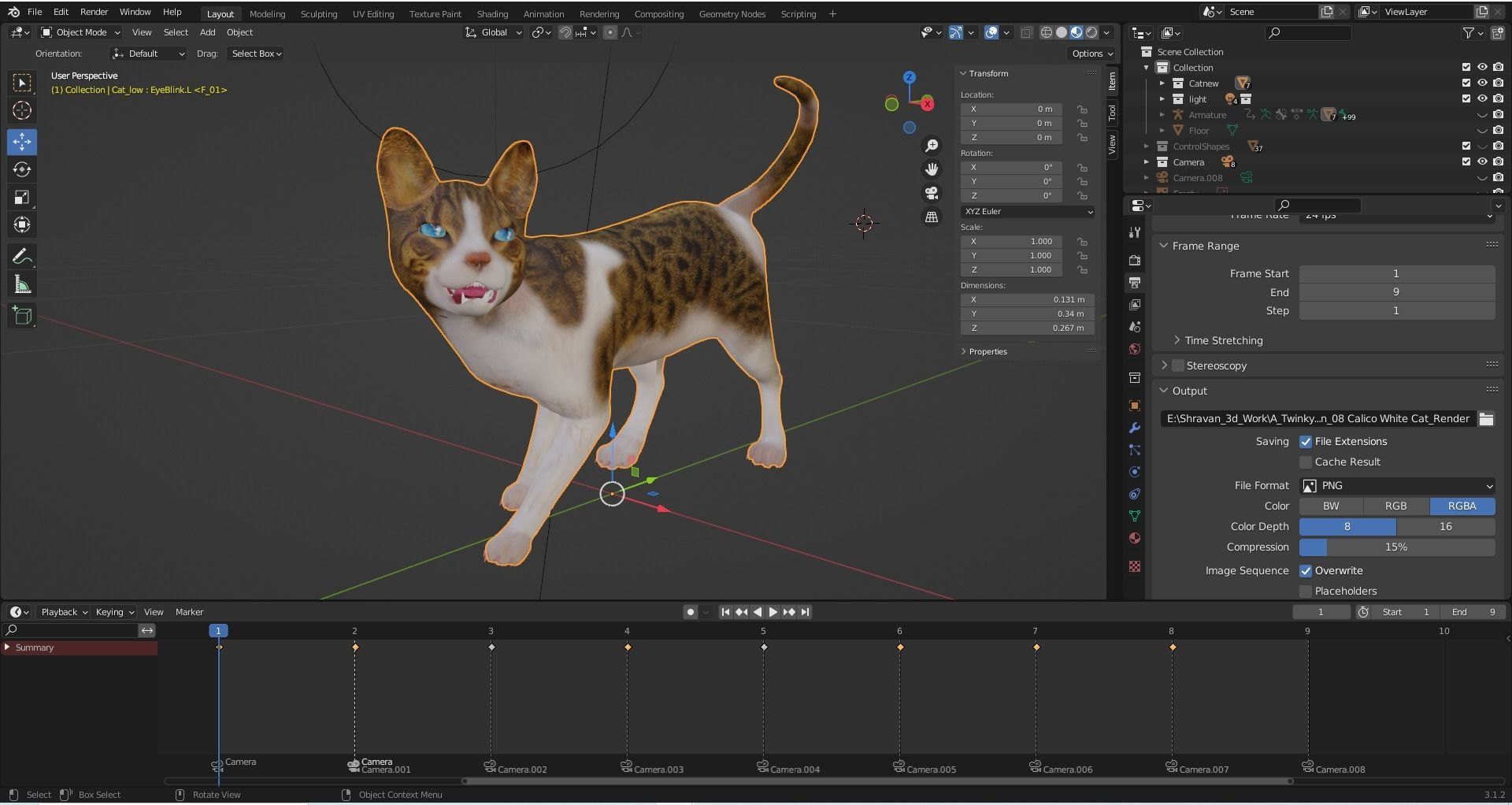Screen dimensions: 1512x805
Task: Jump to the first frame
Action: click(x=725, y=612)
